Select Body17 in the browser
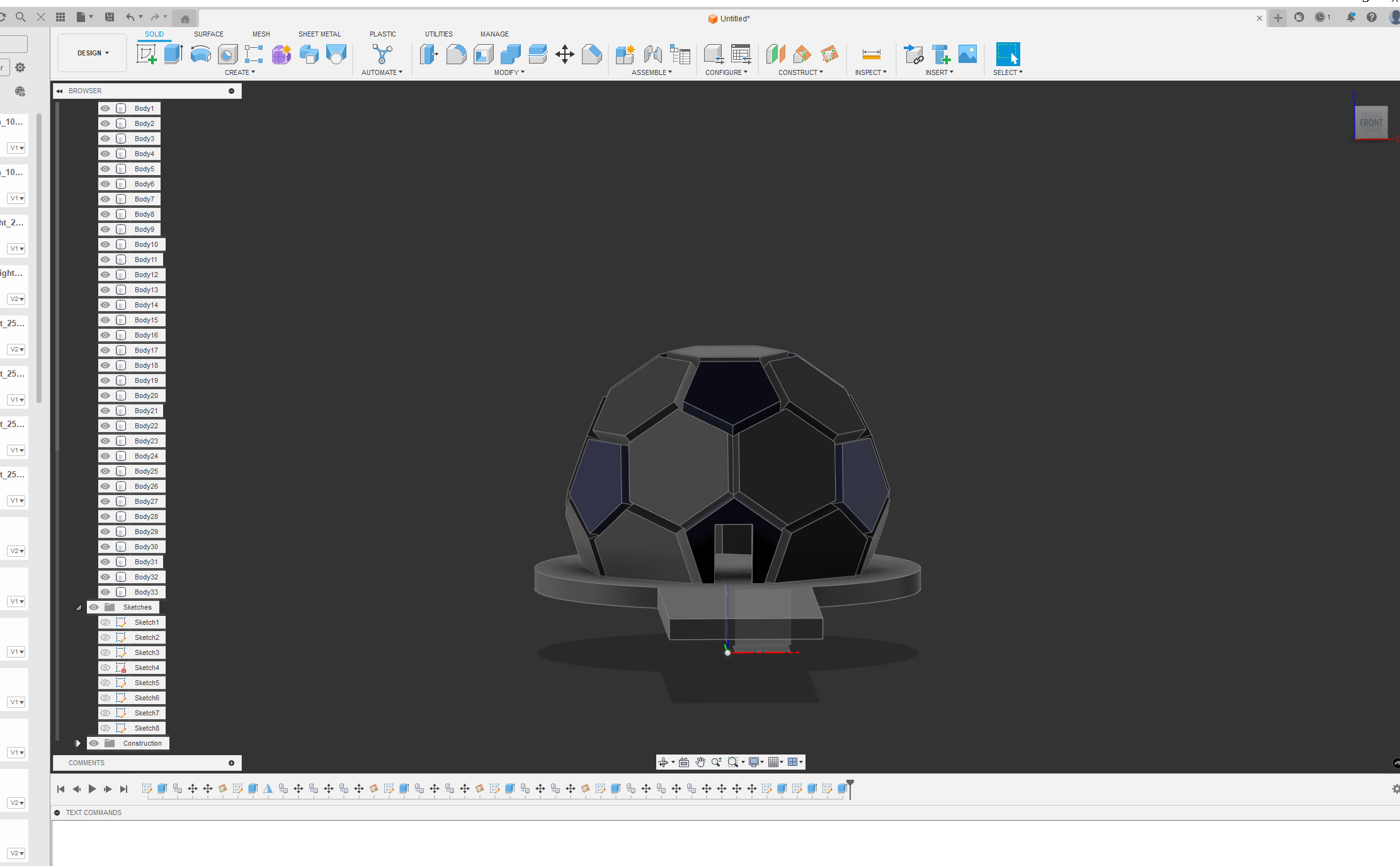1400x866 pixels. coord(146,350)
